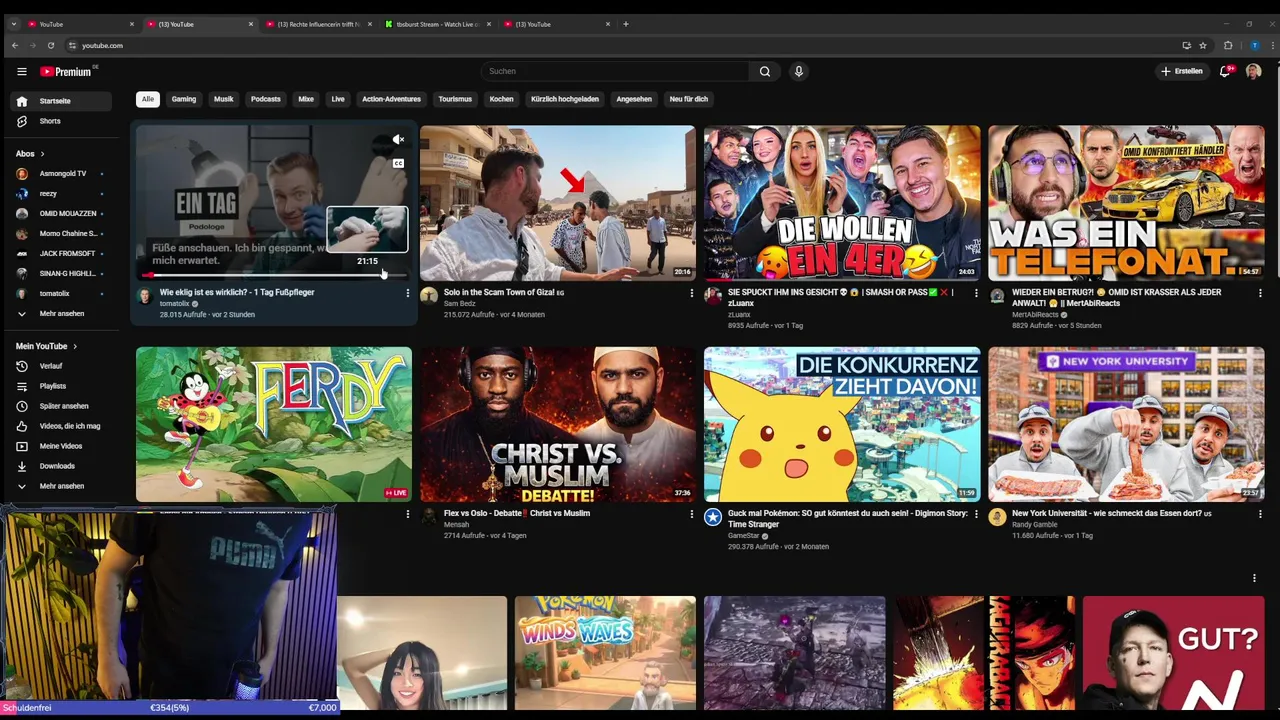
Task: Select the Action-Adventures filter chip
Action: (391, 99)
